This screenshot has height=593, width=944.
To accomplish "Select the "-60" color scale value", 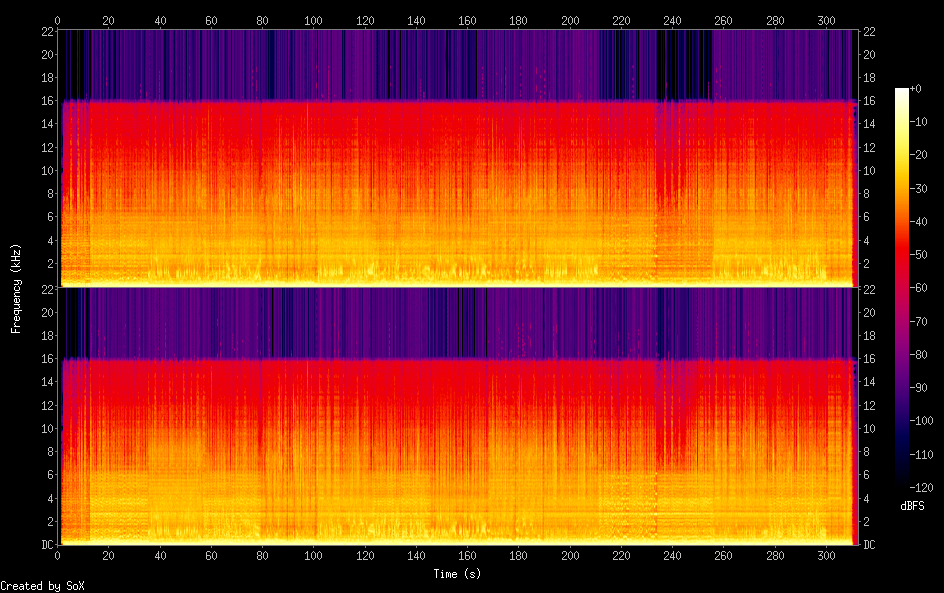I will tap(918, 288).
